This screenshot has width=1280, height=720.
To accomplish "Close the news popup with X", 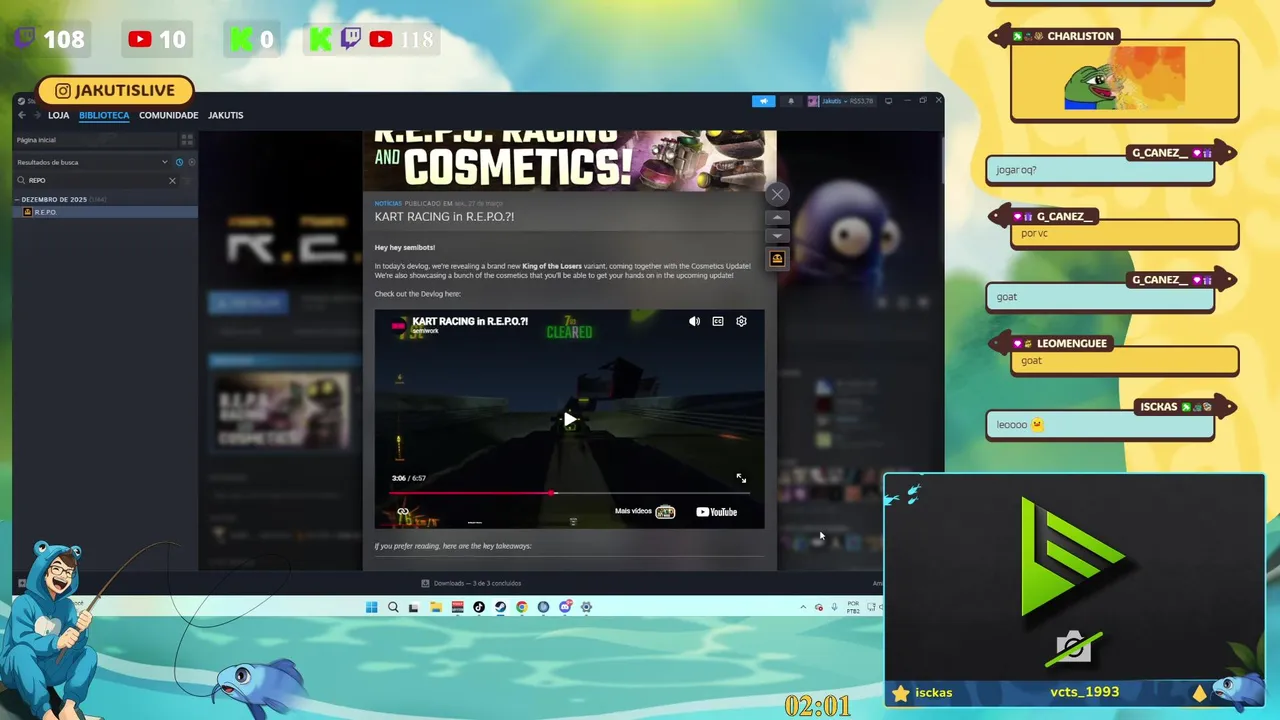I will [x=777, y=194].
